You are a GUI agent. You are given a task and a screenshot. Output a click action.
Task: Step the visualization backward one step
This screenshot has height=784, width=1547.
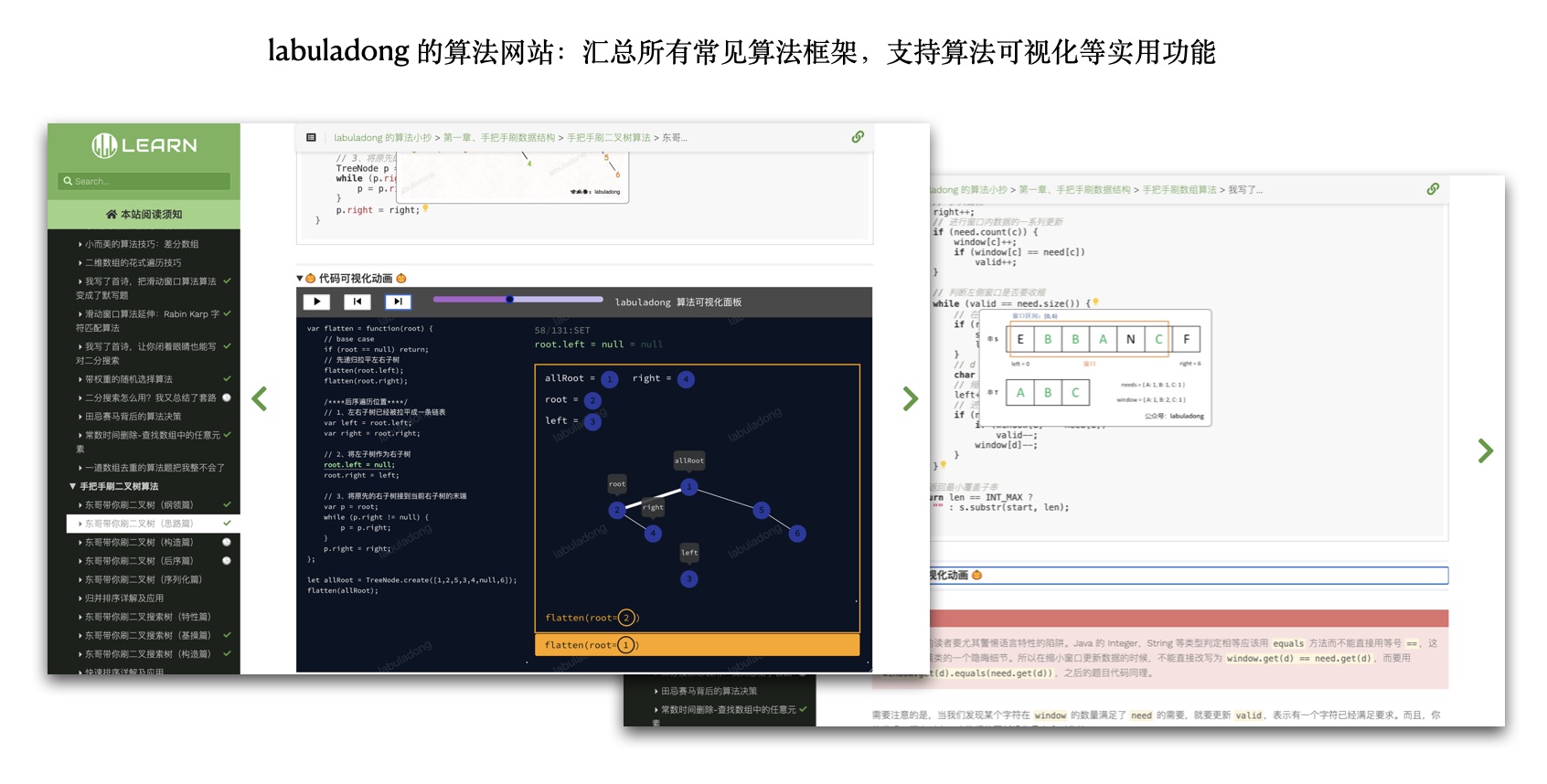point(357,302)
